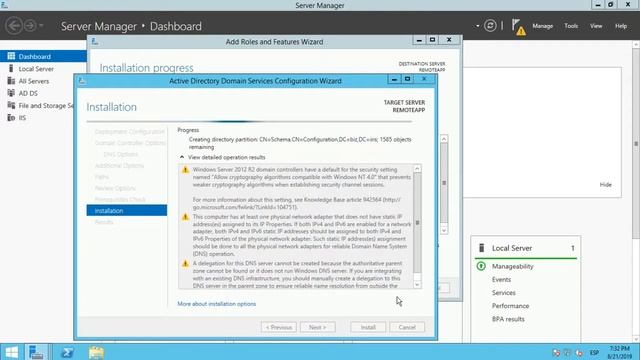This screenshot has width=640, height=360.
Task: Select the Installation step in wizard
Action: click(x=127, y=210)
